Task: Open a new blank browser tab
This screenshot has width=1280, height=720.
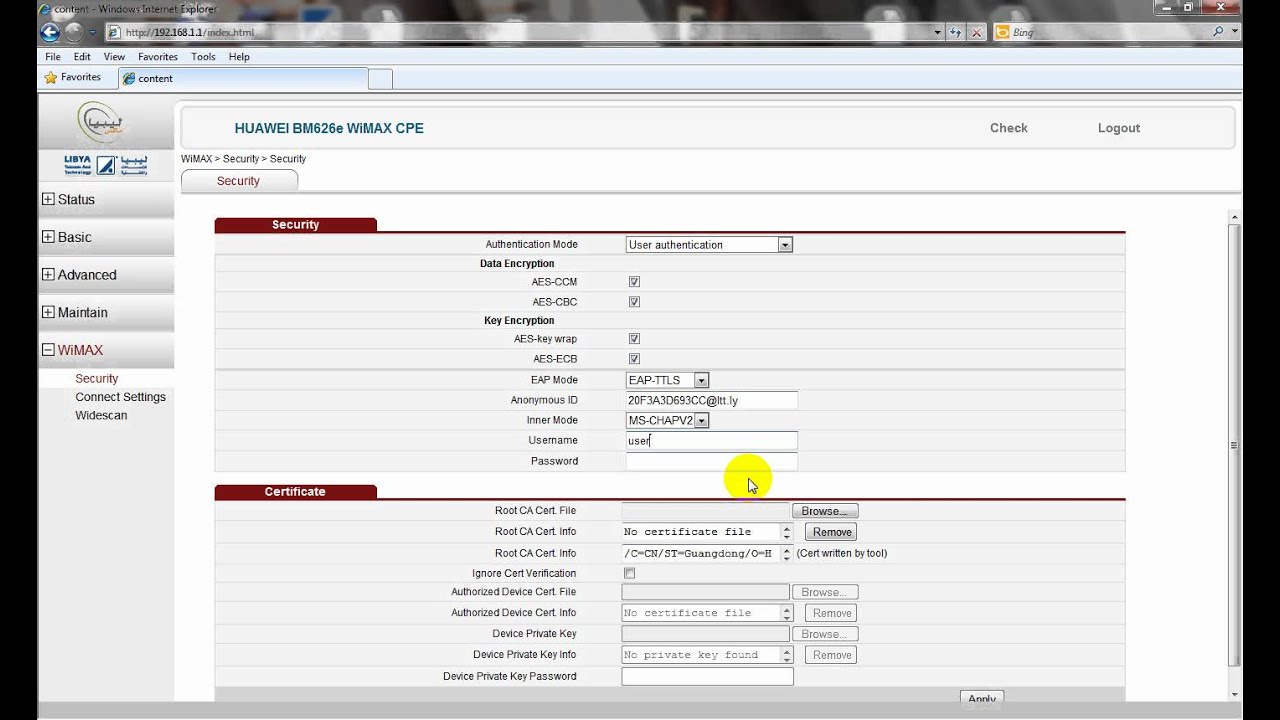Action: [x=380, y=79]
